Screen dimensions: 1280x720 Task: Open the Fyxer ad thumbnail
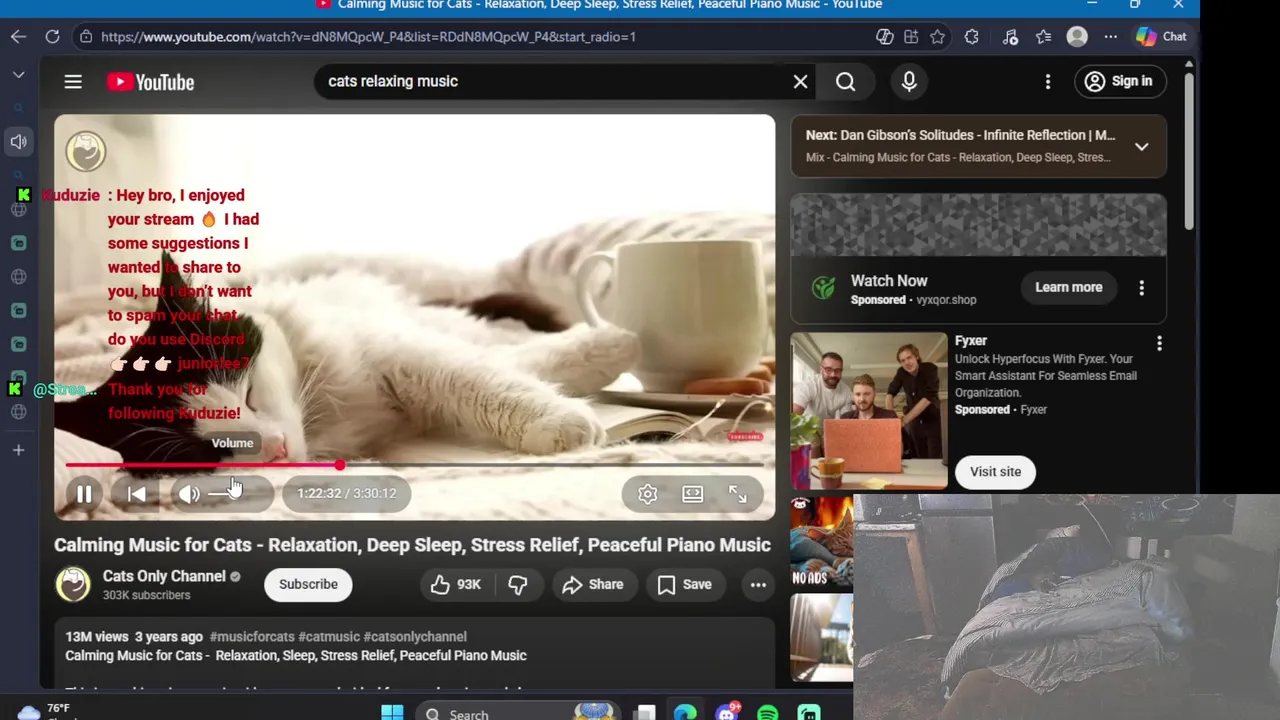(x=869, y=411)
